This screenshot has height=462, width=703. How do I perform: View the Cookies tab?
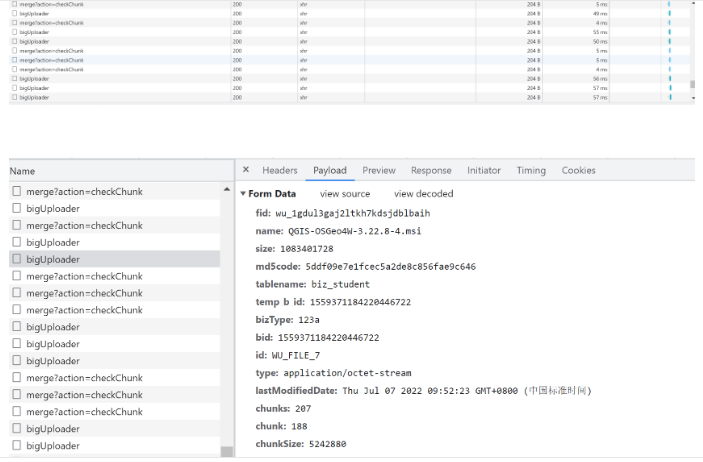pyautogui.click(x=578, y=170)
